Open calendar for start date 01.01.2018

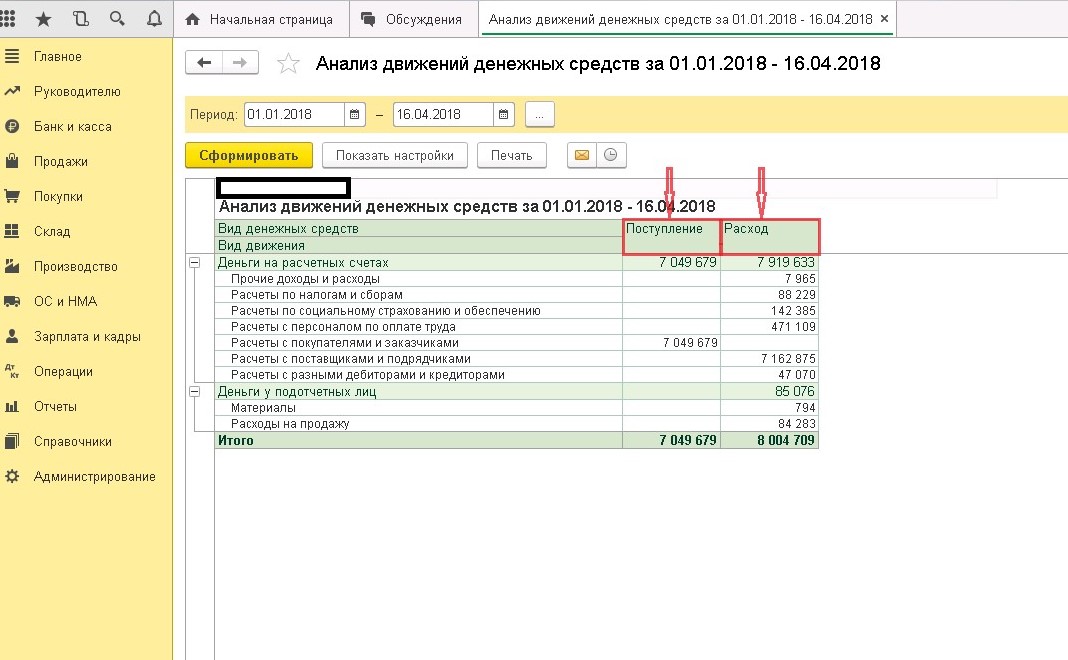(354, 114)
